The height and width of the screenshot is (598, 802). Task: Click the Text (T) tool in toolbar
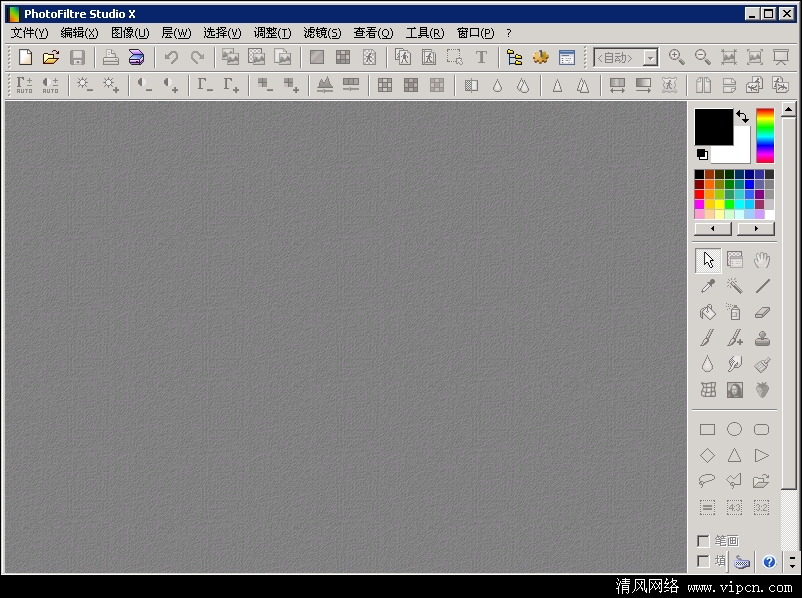(481, 57)
